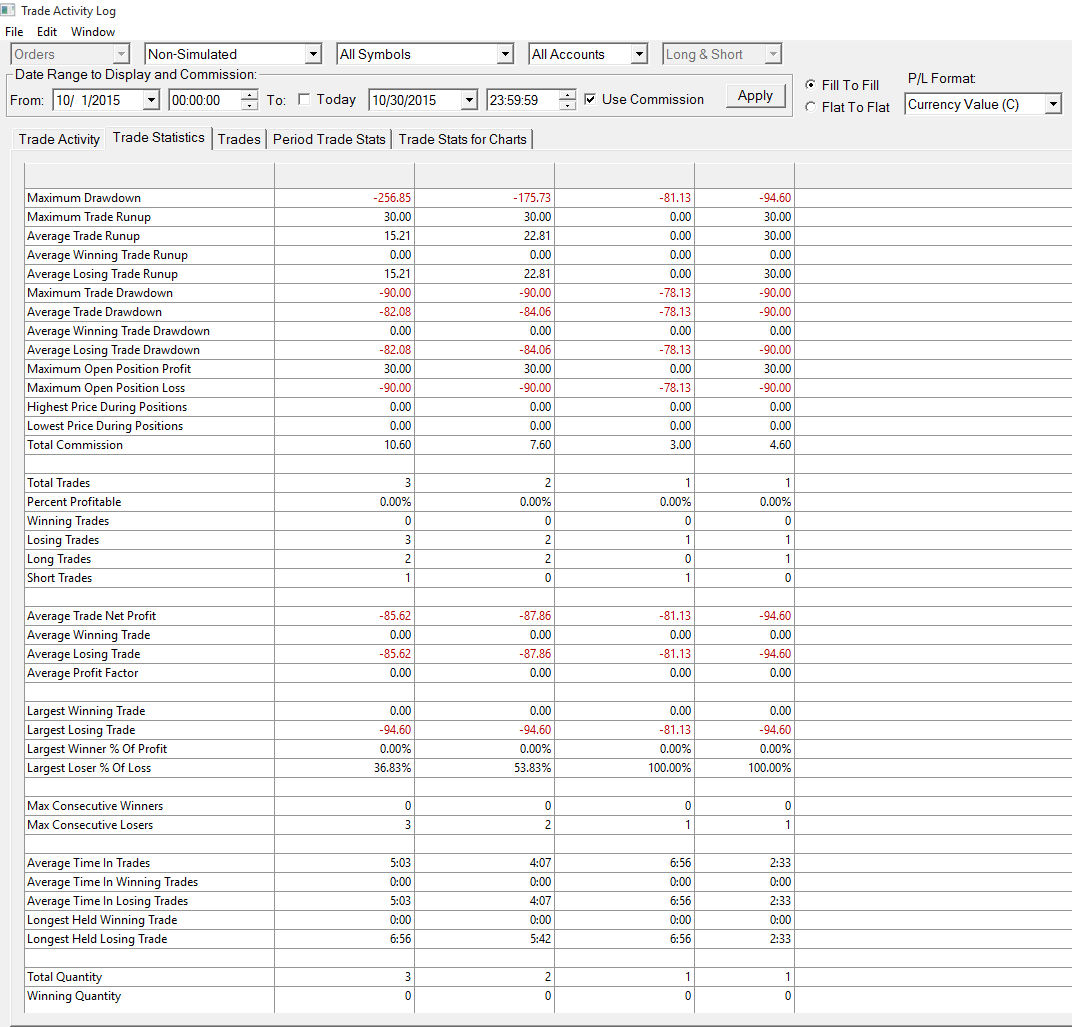Expand the Non-Simulated dropdown

coord(313,54)
